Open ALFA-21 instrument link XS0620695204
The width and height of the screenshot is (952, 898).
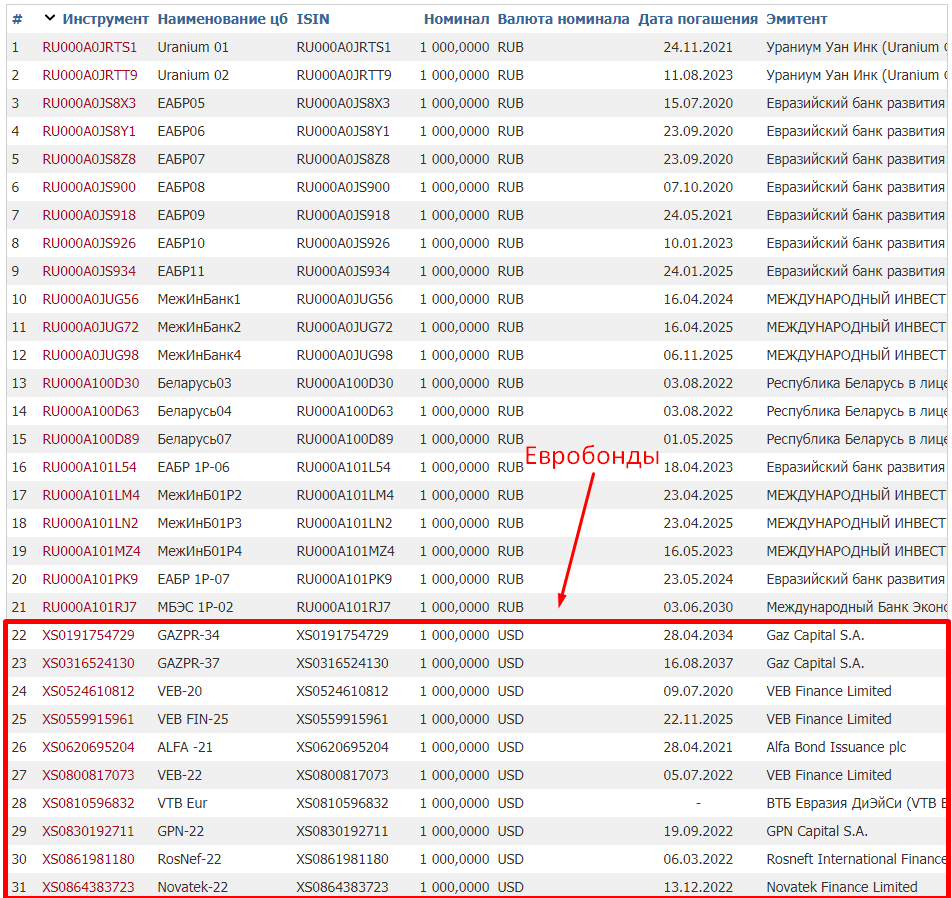[x=88, y=747]
